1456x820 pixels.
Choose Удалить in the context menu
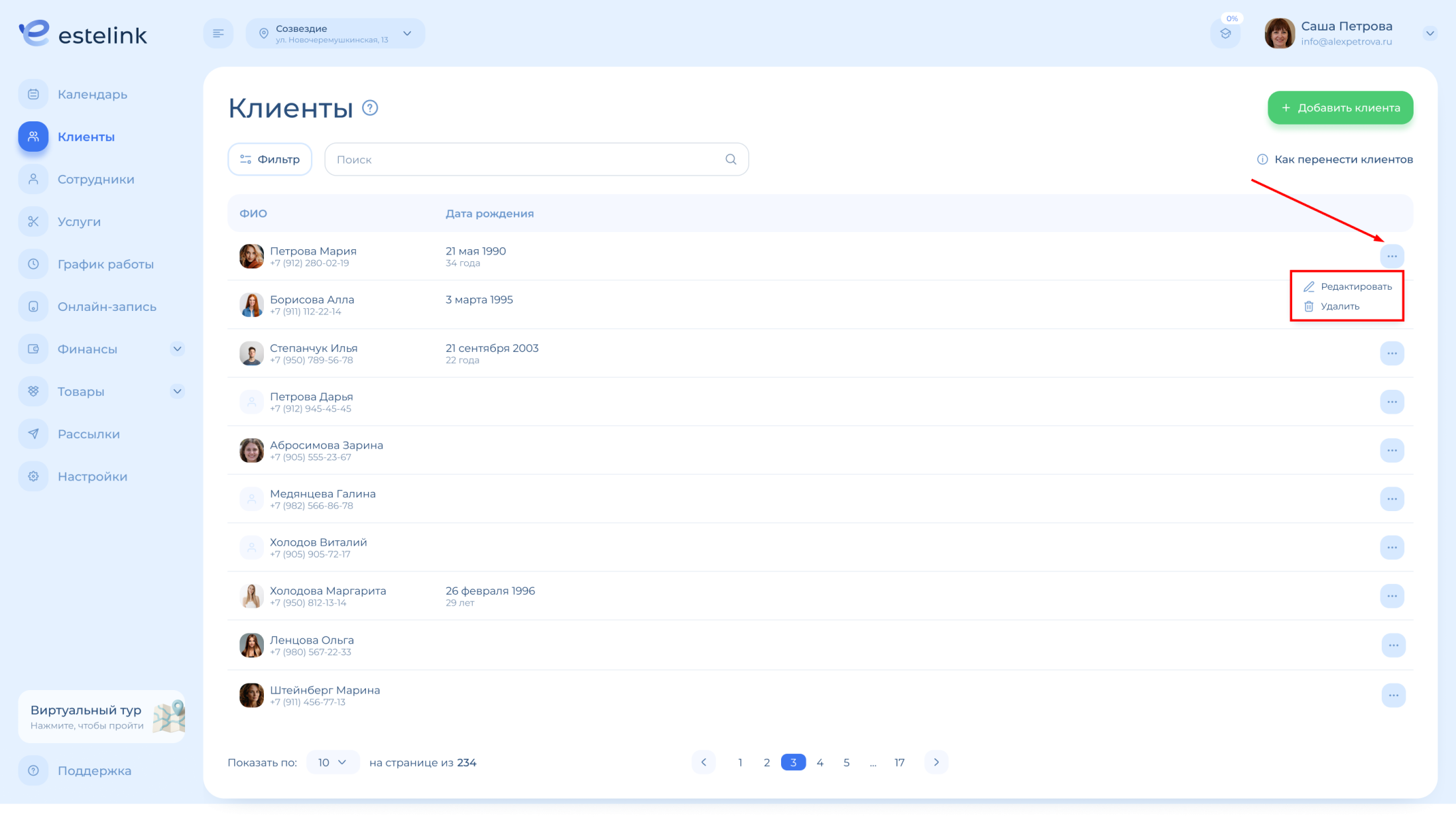pyautogui.click(x=1331, y=306)
